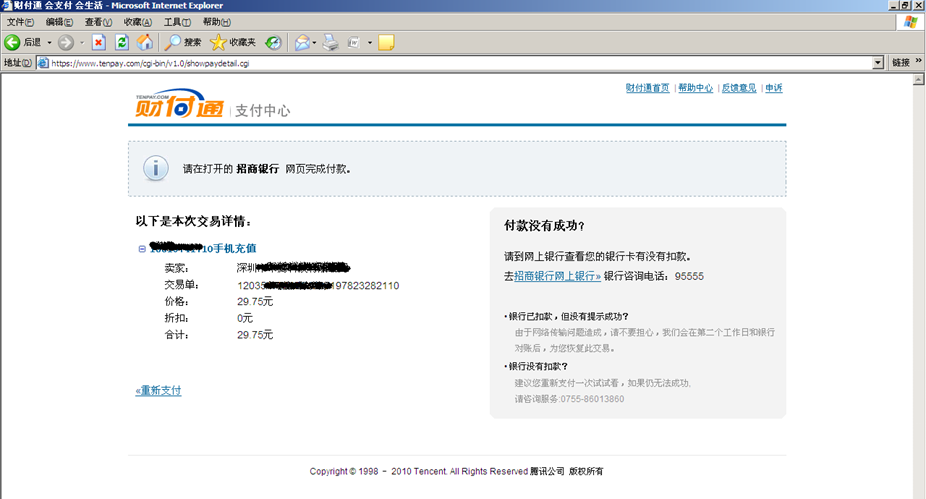This screenshot has width=926, height=499.
Task: Click the 财付通 logo
Action: click(179, 107)
